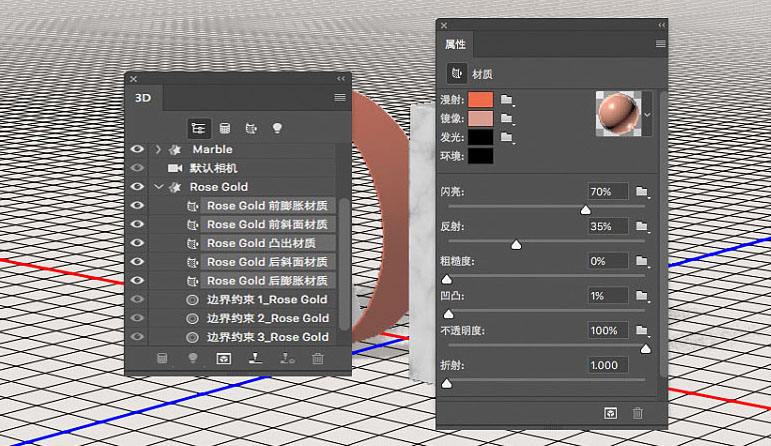Toggle visibility of Rose Gold 后膨胀材质
This screenshot has height=446, width=771.
(137, 280)
